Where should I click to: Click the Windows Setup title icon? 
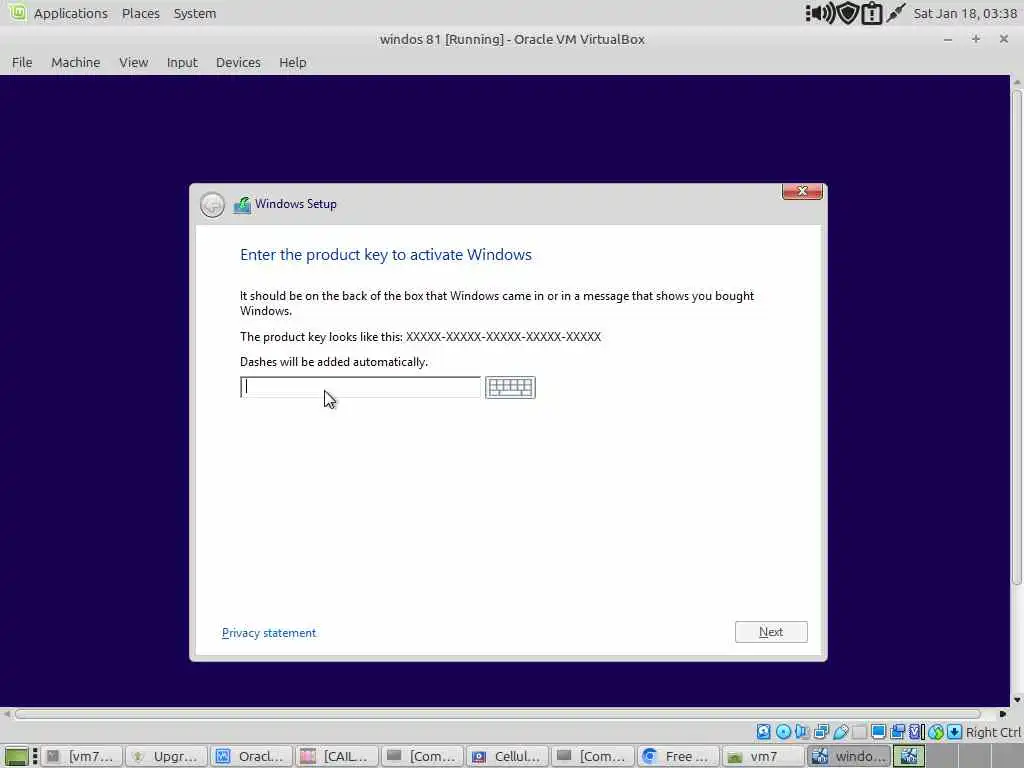(242, 204)
